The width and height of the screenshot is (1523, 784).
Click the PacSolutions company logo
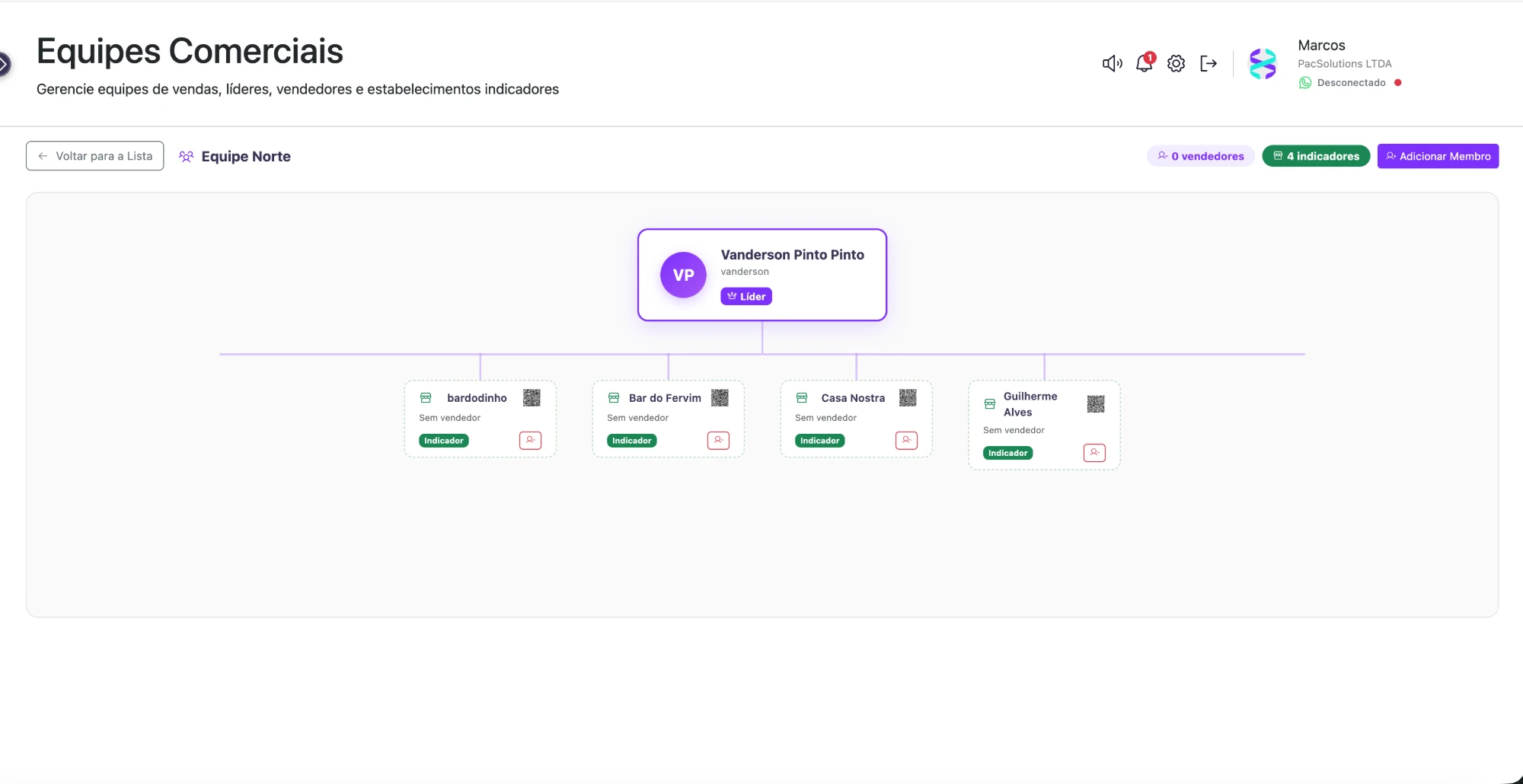1263,64
